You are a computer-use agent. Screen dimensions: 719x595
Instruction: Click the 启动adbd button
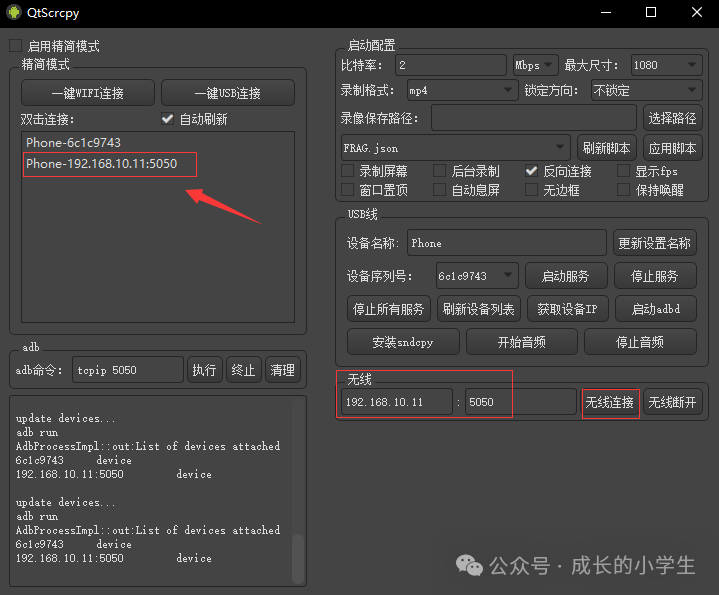click(656, 309)
